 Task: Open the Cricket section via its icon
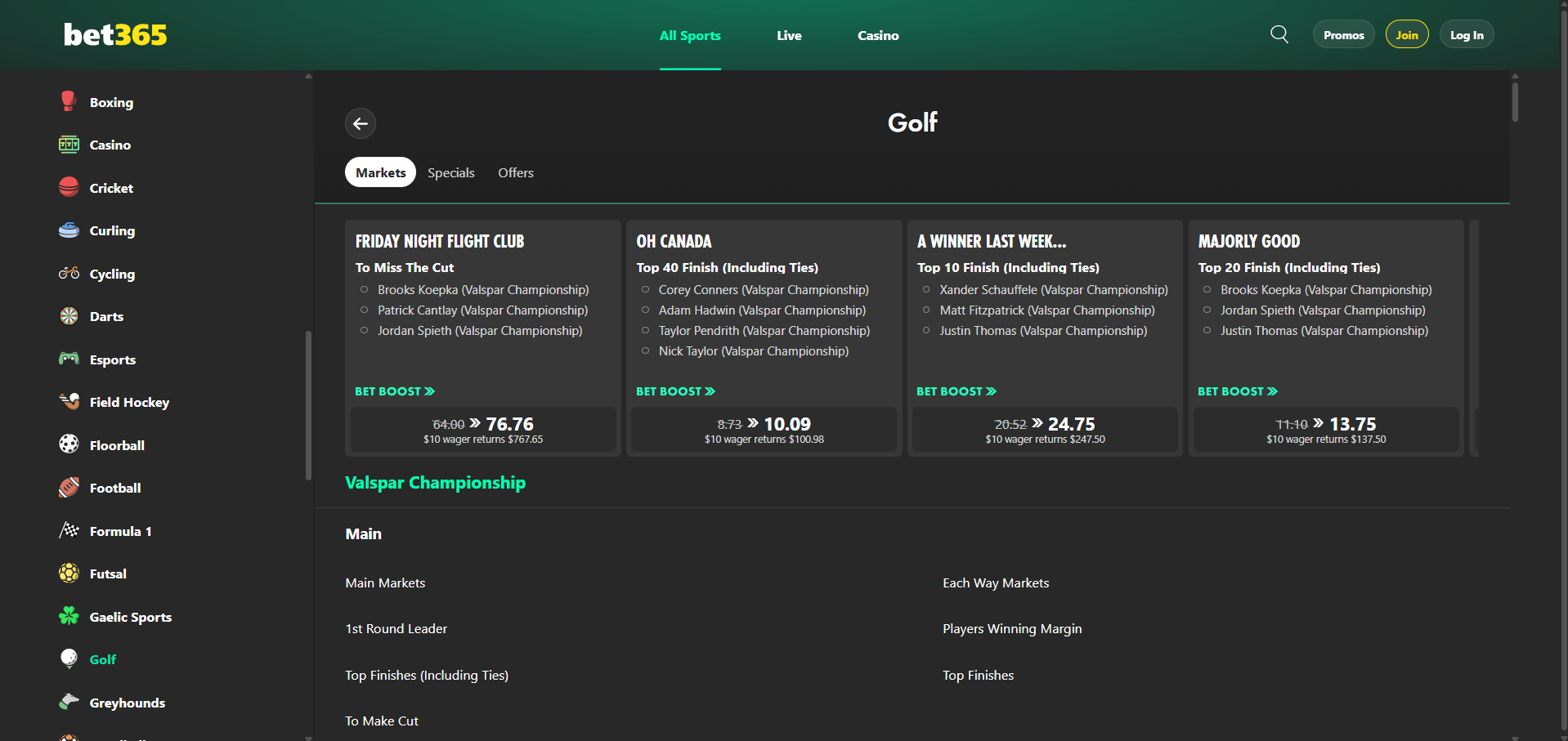click(x=69, y=187)
